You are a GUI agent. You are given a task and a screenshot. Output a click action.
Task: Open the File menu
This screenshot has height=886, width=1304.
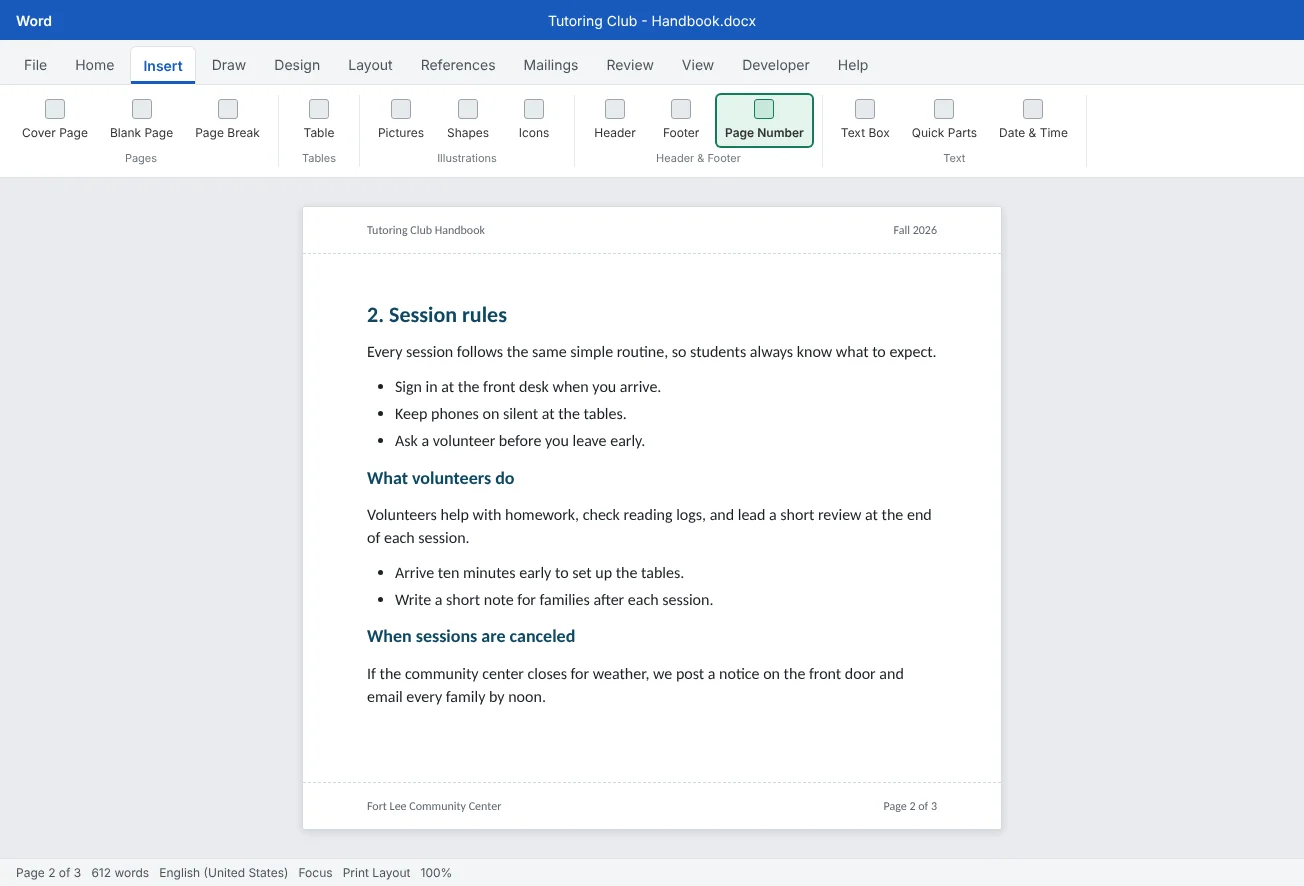tap(35, 65)
